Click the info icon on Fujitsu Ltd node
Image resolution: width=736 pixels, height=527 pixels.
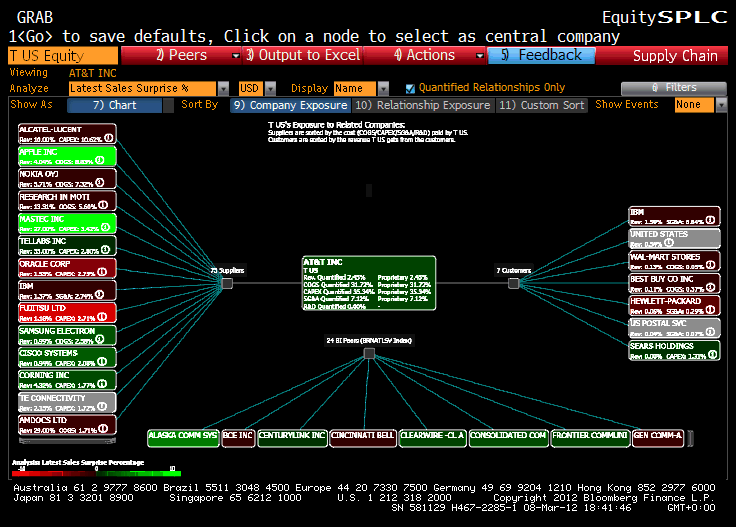pyautogui.click(x=102, y=317)
